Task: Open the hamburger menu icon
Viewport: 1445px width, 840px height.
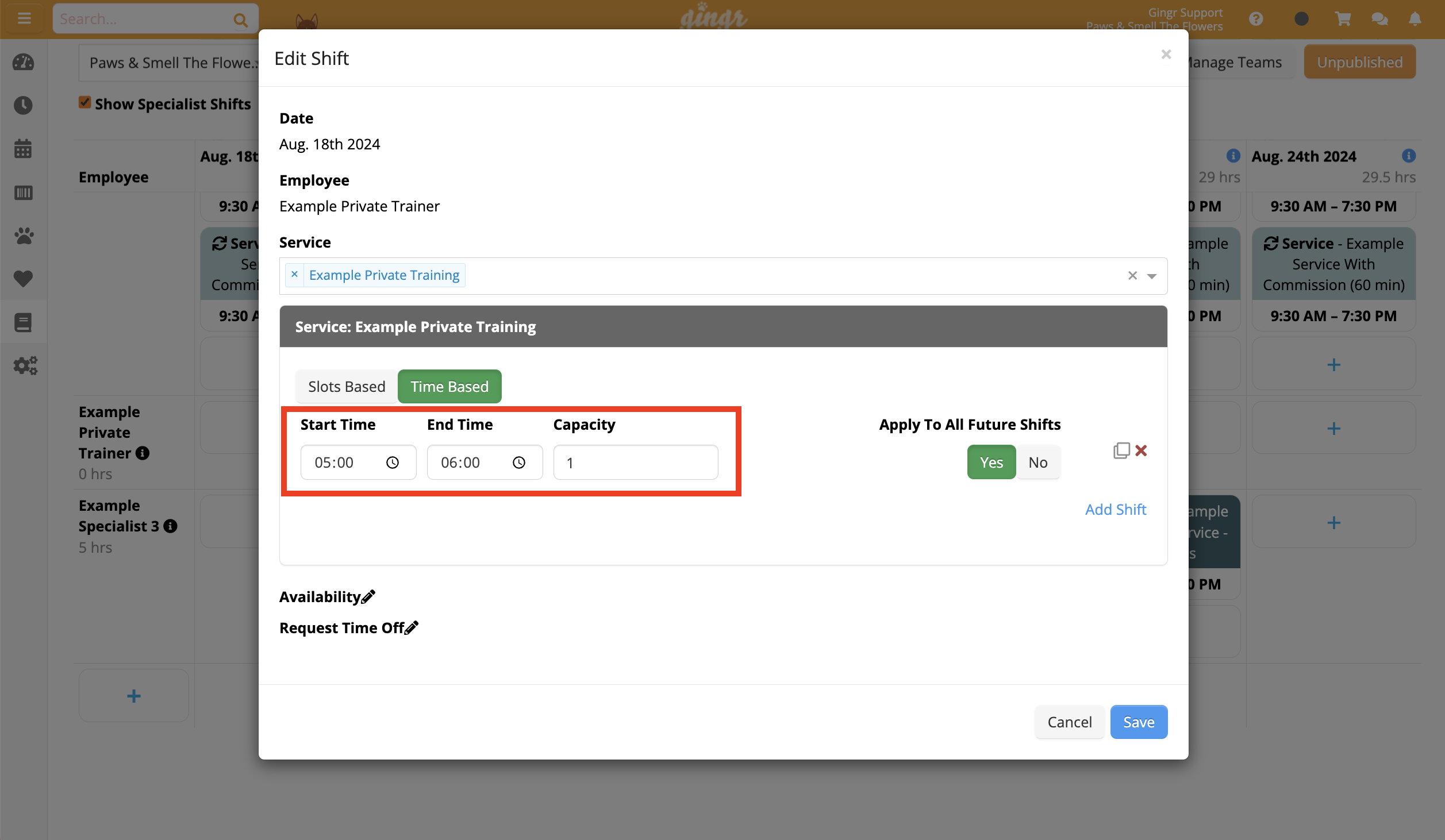Action: click(x=24, y=18)
